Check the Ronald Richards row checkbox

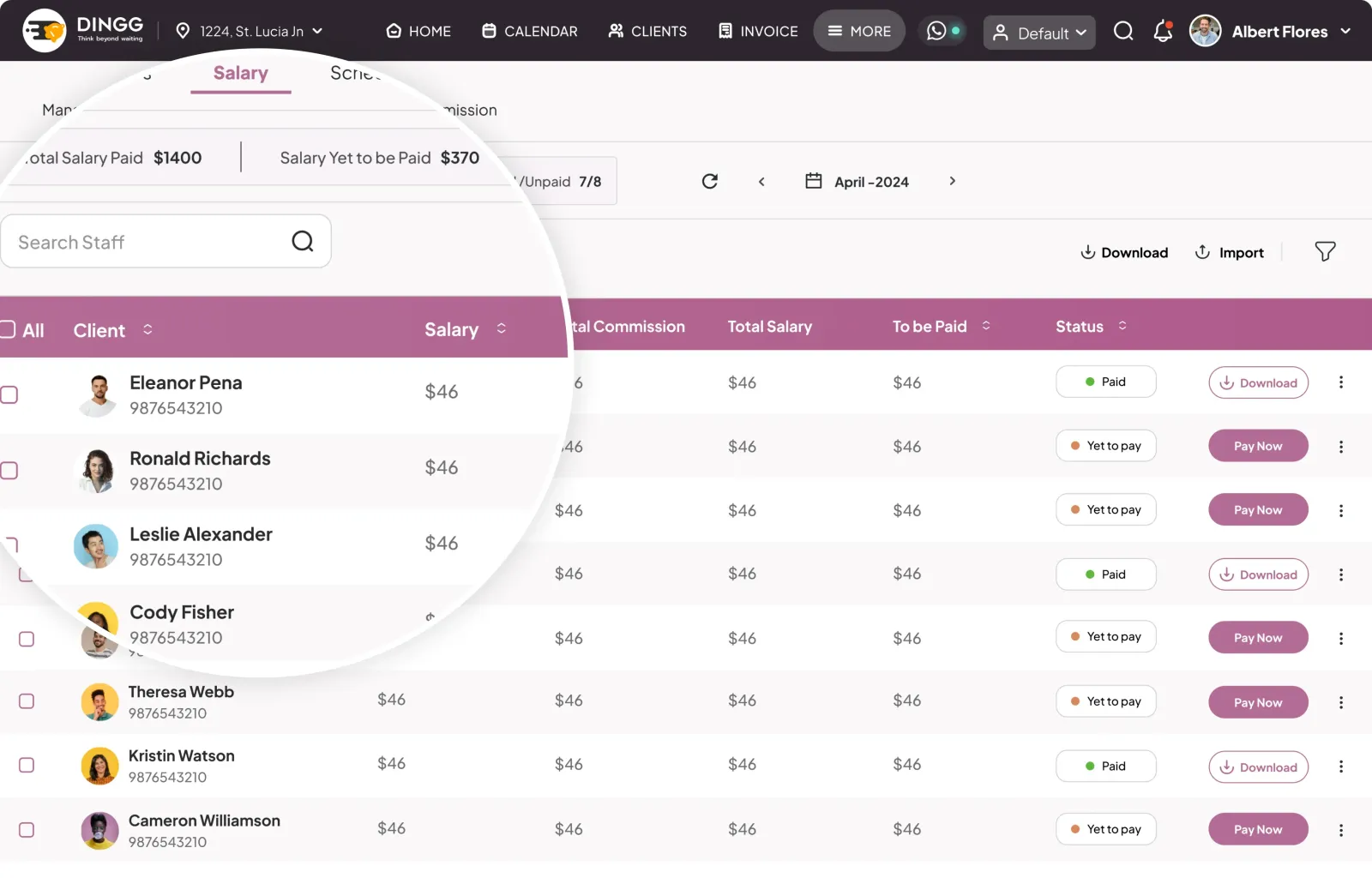click(x=9, y=470)
